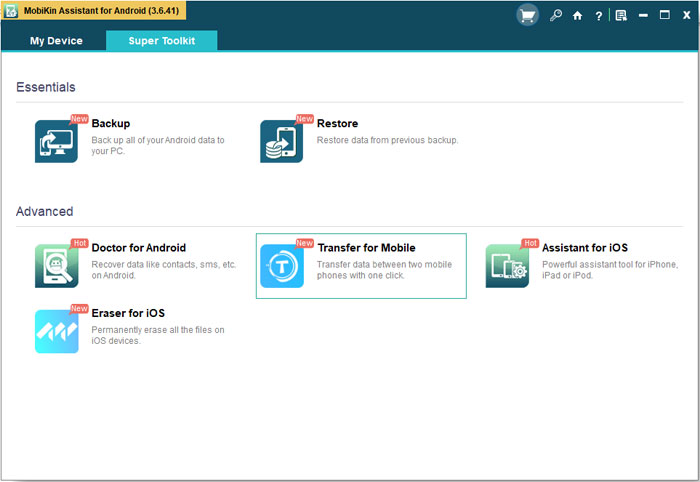The height and width of the screenshot is (482, 700).
Task: Click the New badge on Backup
Action: [79, 119]
